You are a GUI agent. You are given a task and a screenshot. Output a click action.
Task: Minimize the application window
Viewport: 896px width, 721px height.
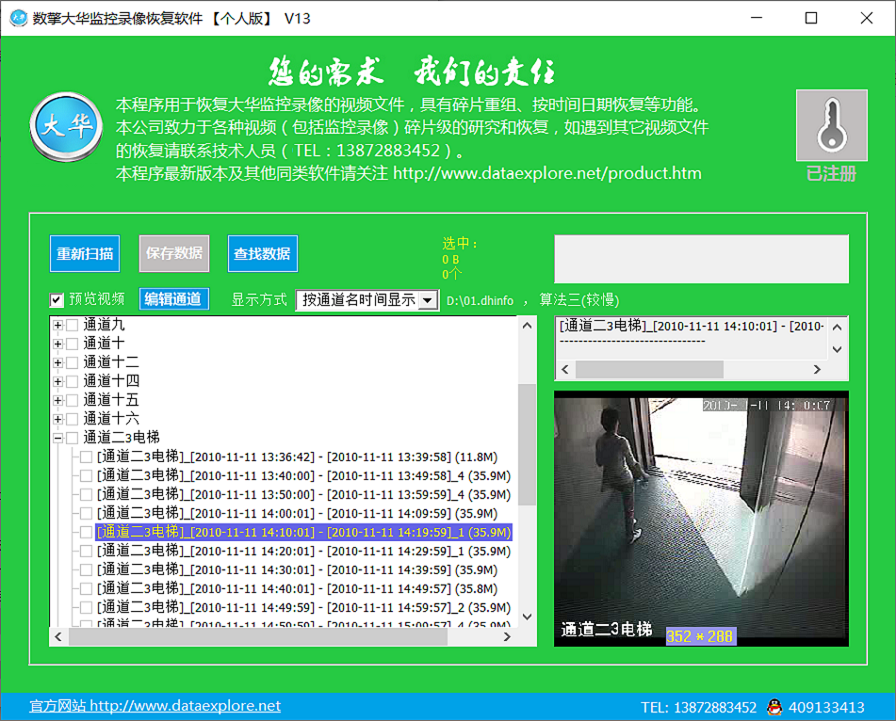tap(757, 18)
